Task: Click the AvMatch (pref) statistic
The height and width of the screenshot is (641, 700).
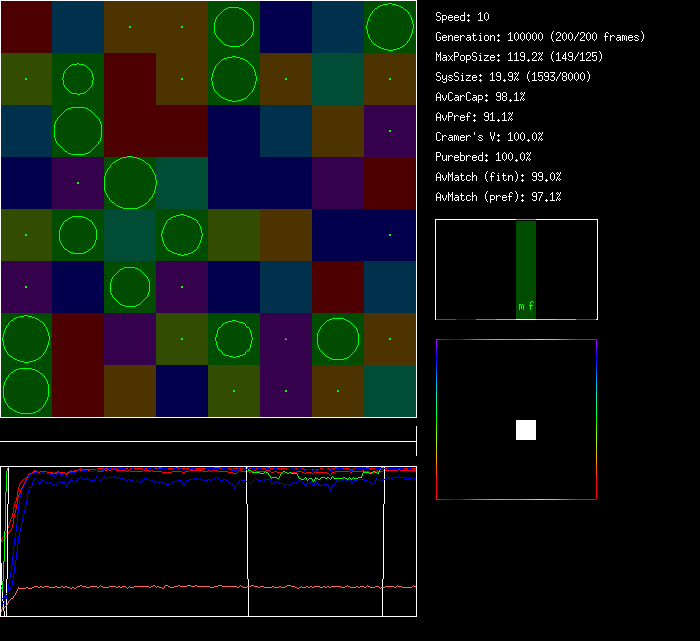Action: pos(498,197)
